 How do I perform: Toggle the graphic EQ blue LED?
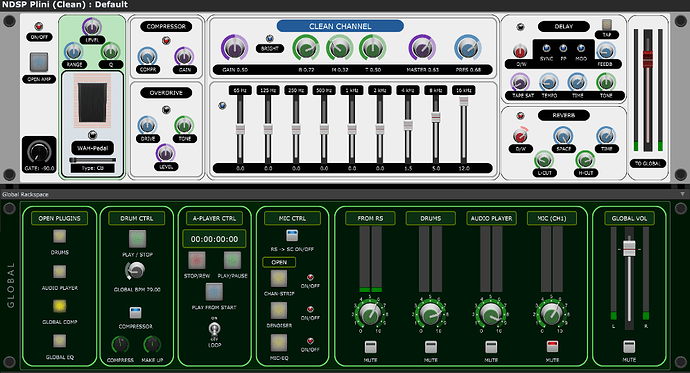pos(222,106)
